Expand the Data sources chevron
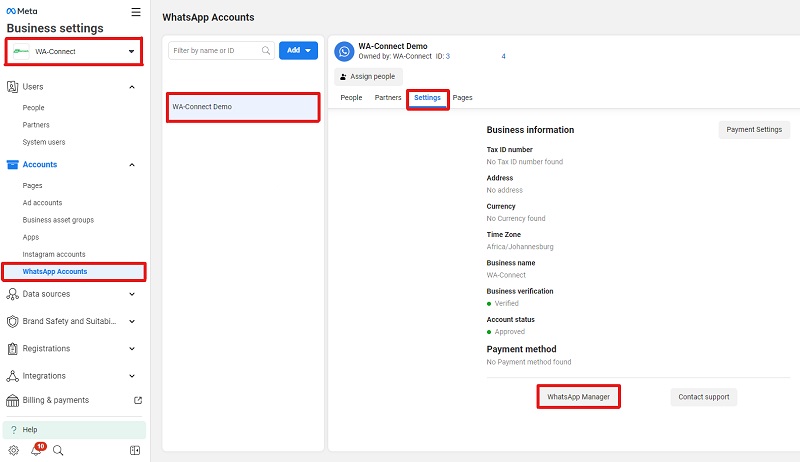Viewport: 800px width, 462px height. pos(132,294)
